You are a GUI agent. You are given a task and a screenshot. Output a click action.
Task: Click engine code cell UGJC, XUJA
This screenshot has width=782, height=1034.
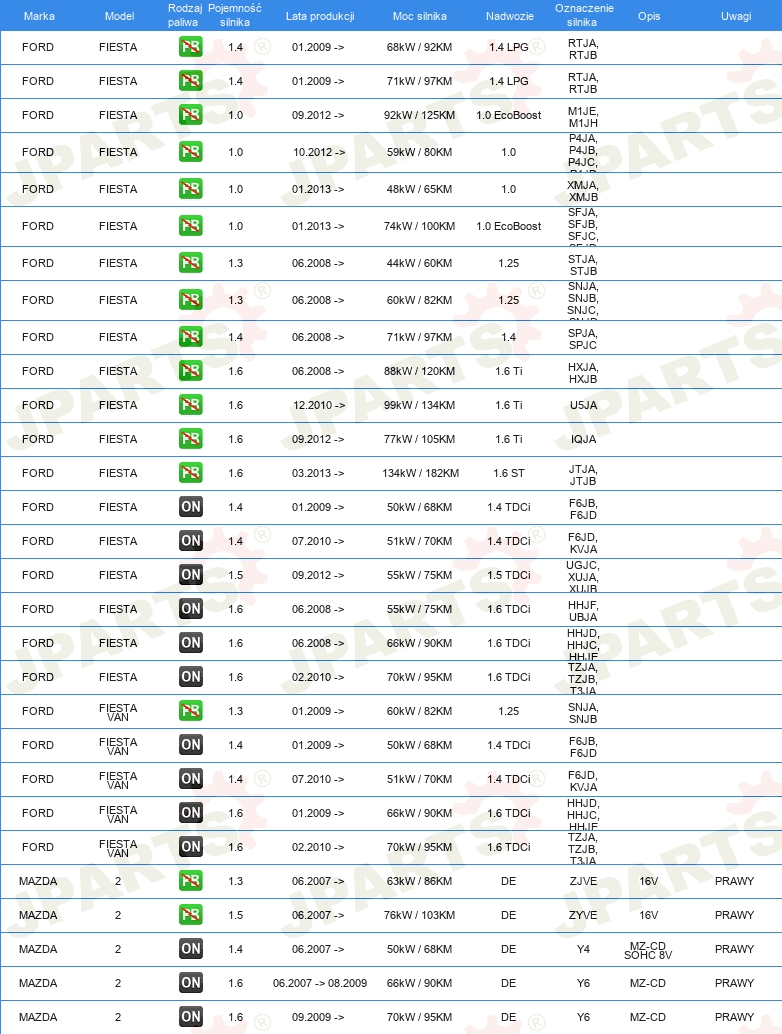(583, 576)
